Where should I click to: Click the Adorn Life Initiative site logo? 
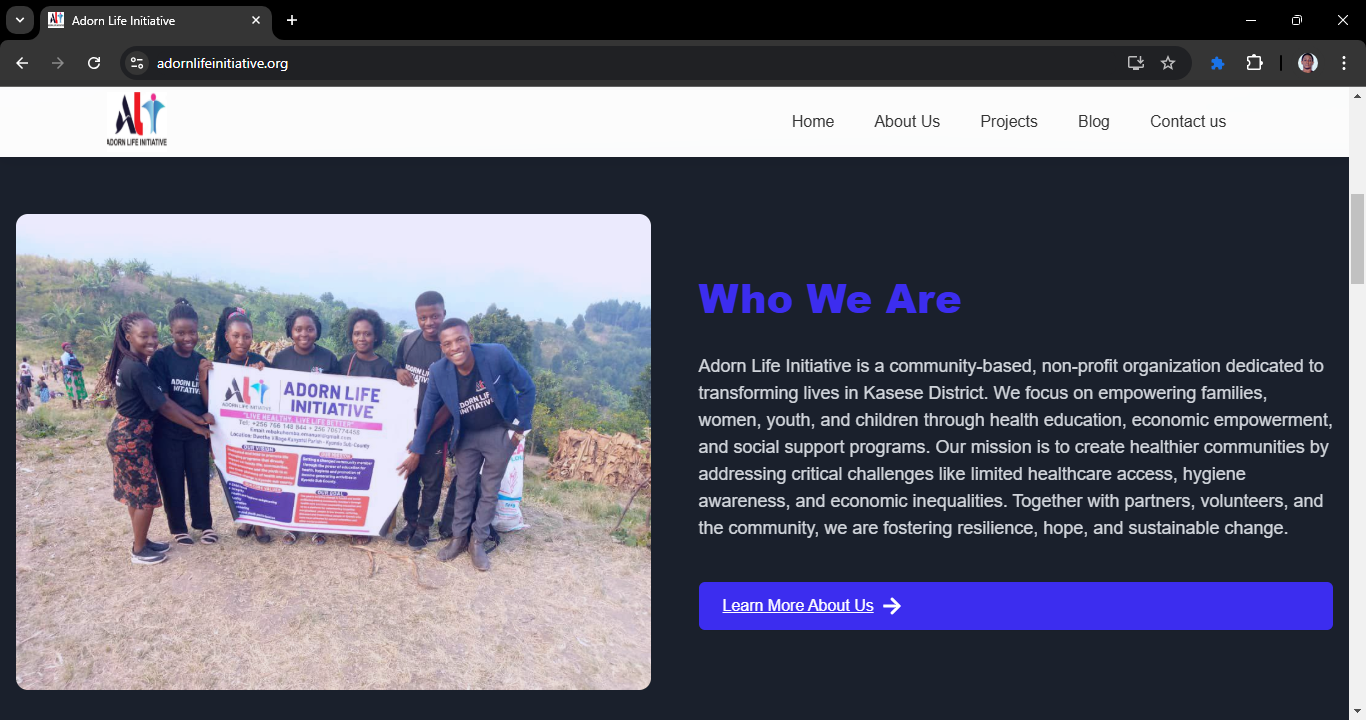(137, 121)
